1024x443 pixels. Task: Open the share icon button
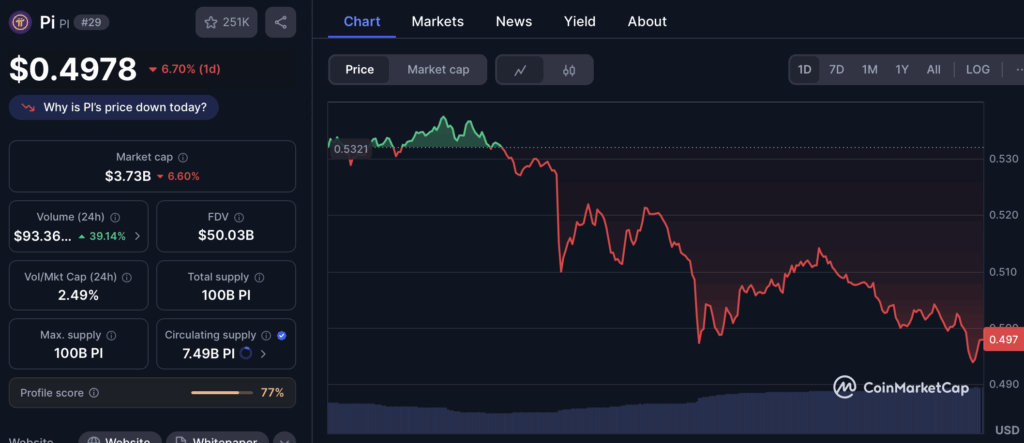[281, 22]
